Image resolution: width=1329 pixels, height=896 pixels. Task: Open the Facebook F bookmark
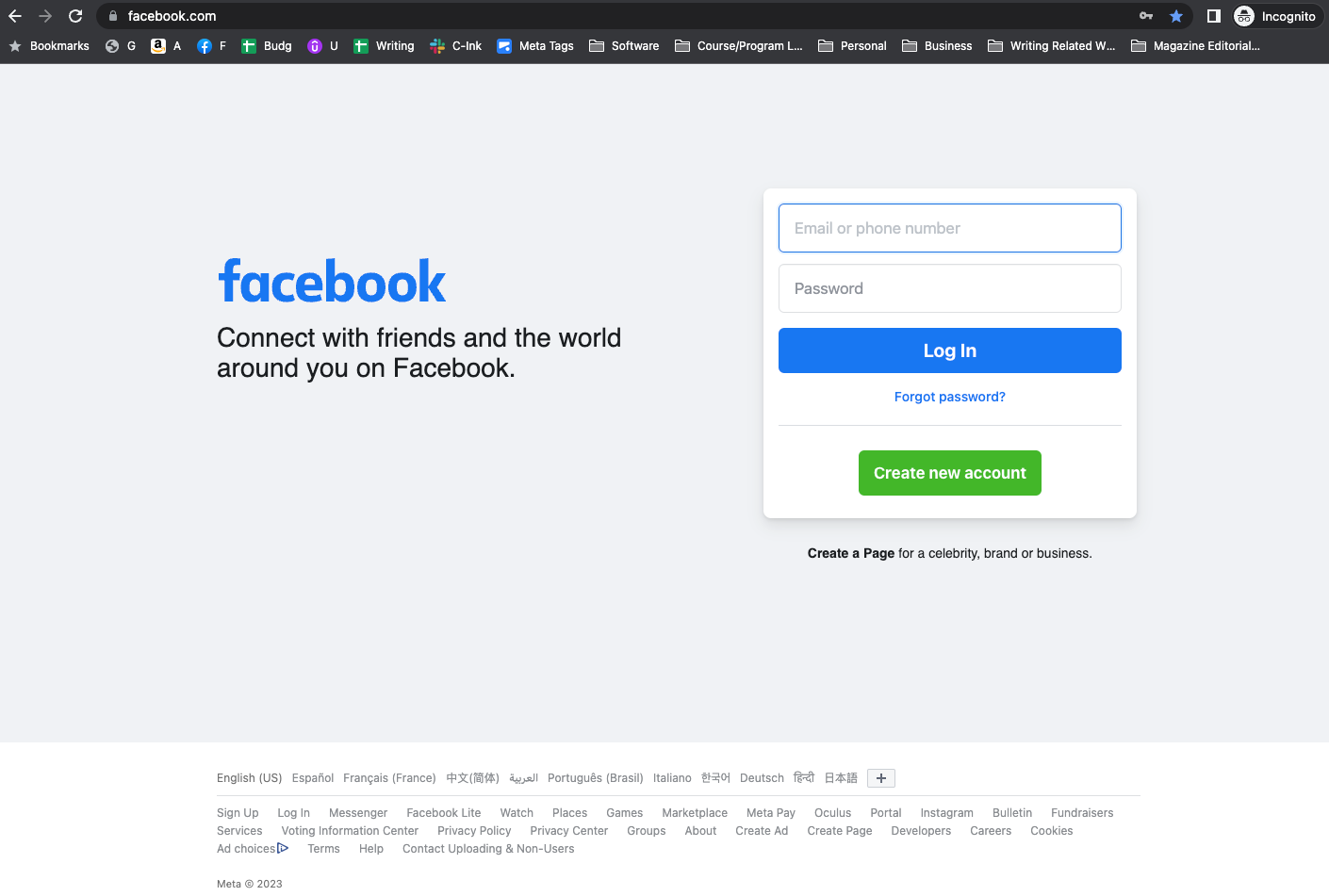[x=212, y=46]
